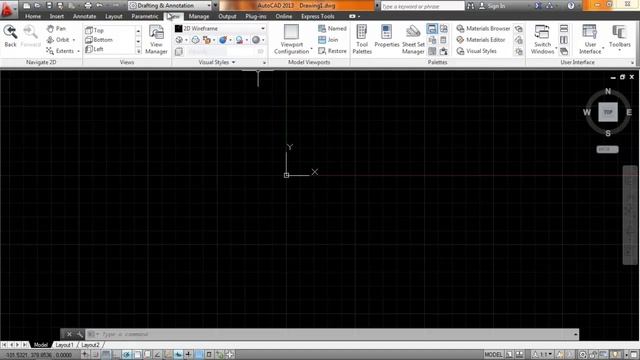Open the Annotate ribbon tab

pos(84,16)
